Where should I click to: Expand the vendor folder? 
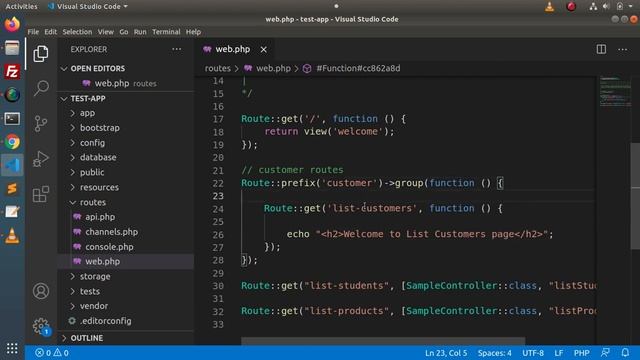point(125,306)
